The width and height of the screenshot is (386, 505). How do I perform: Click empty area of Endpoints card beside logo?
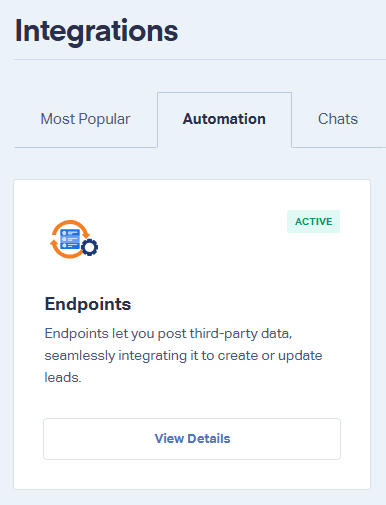click(x=190, y=240)
